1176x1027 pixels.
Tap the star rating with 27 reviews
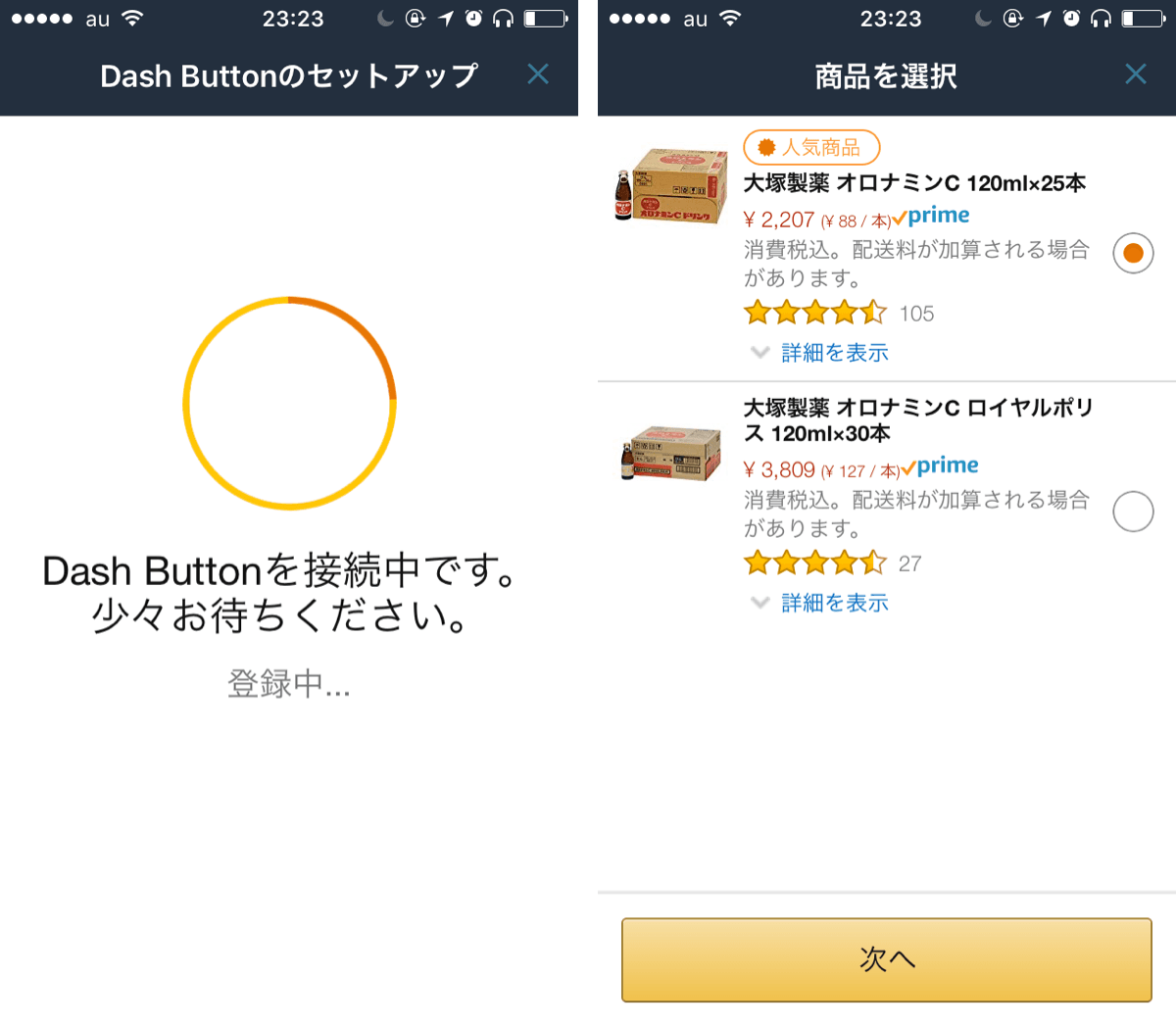[815, 563]
